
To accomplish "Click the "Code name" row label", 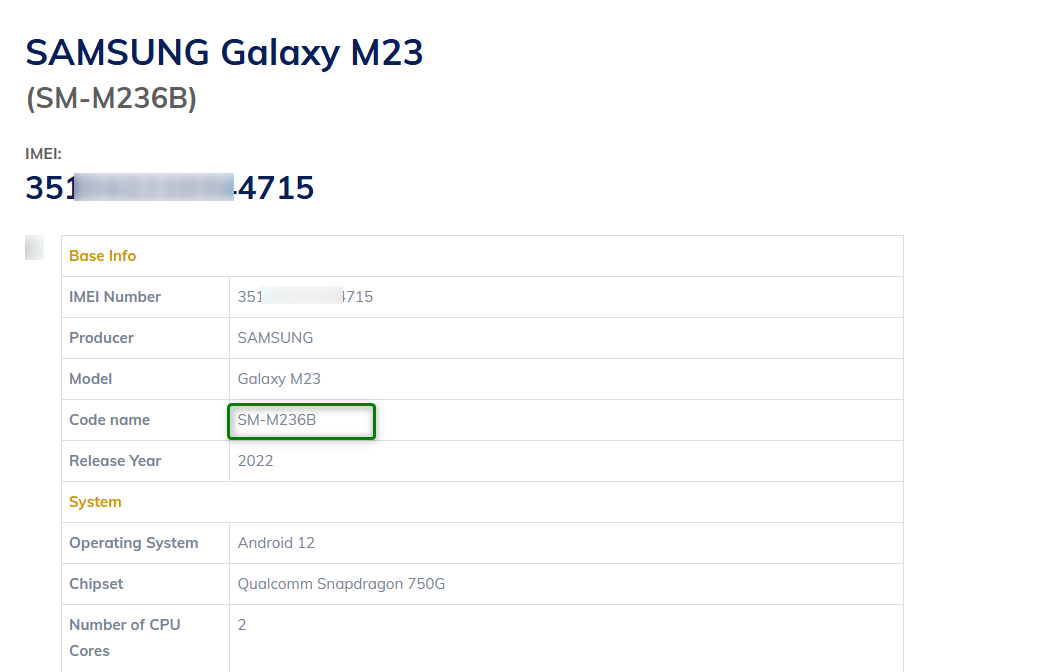I will tap(109, 420).
